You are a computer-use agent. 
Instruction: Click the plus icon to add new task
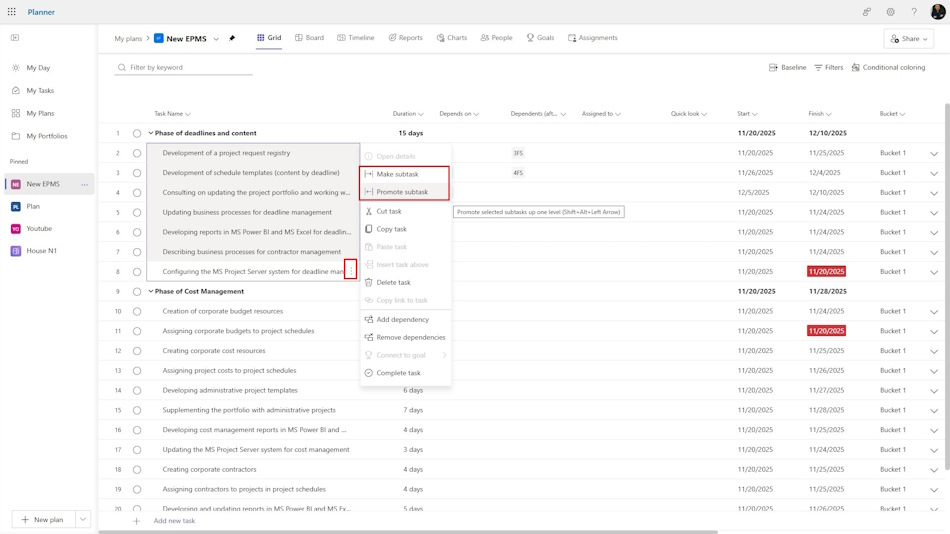(x=136, y=521)
